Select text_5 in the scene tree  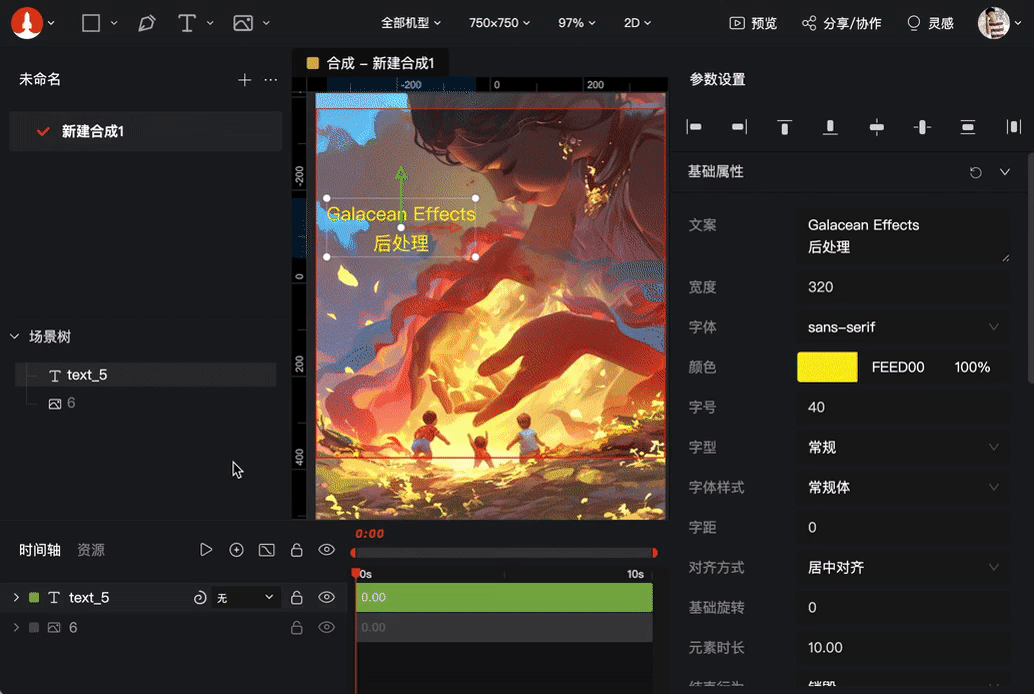click(146, 375)
